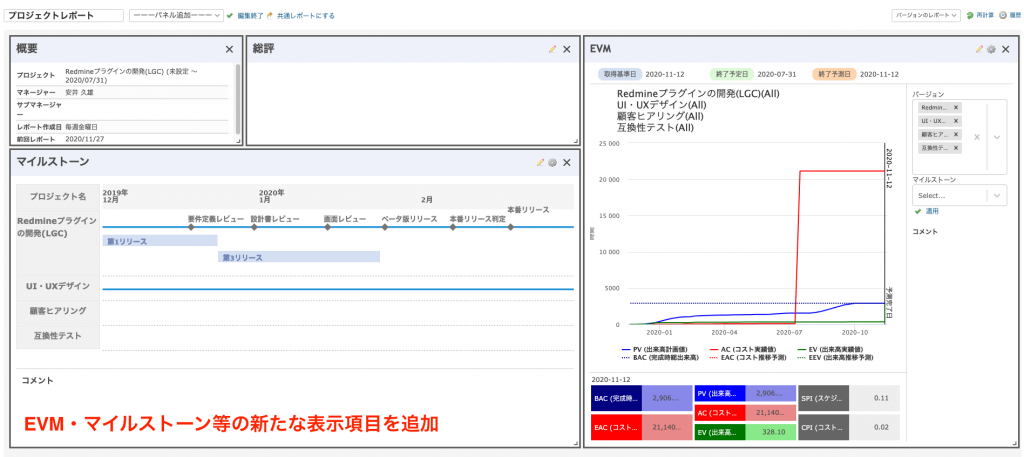Click the 終了予測日 label badge
The height and width of the screenshot is (457, 1024).
tap(833, 74)
